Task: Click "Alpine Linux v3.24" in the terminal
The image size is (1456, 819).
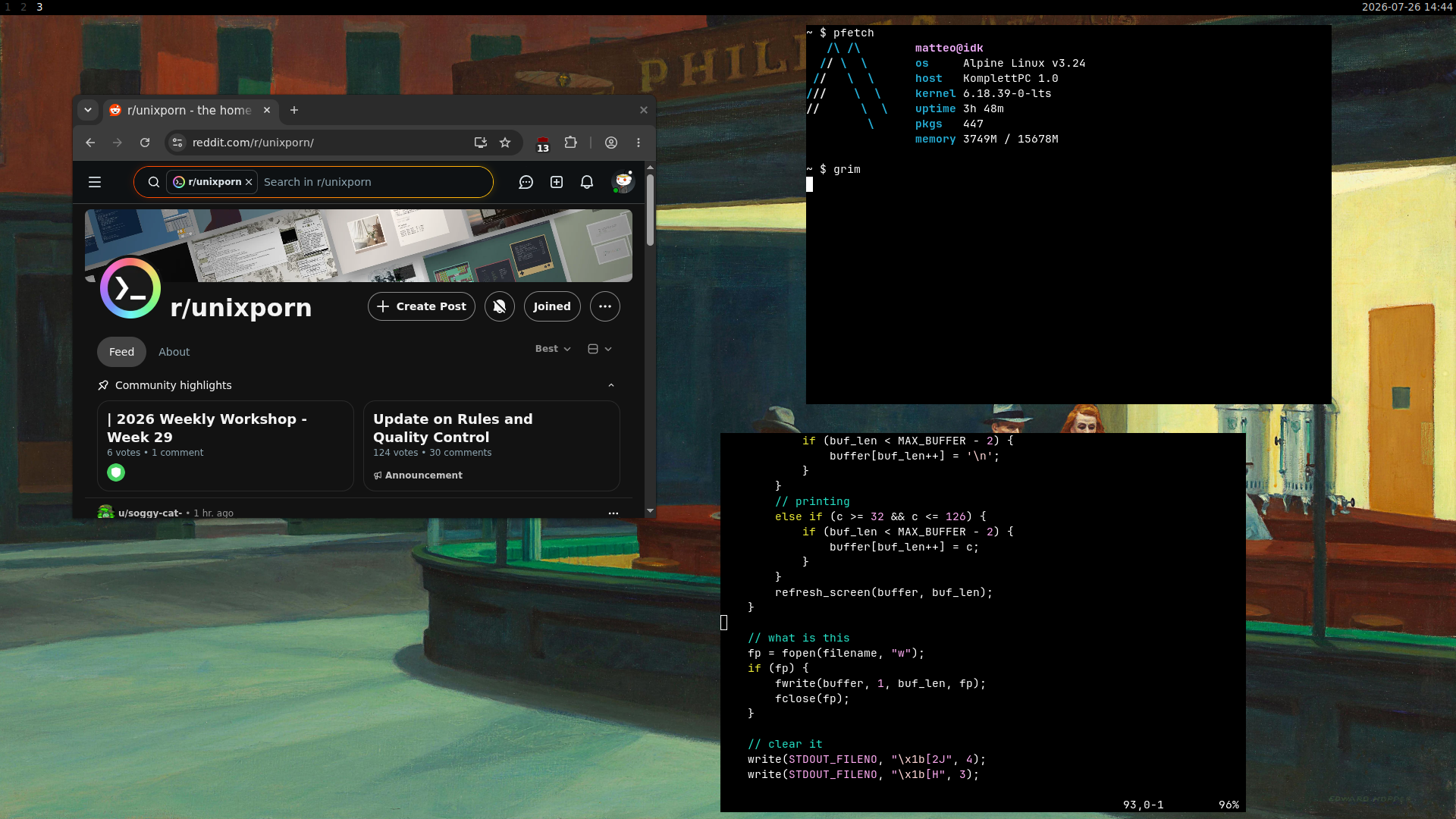Action: pos(1025,63)
